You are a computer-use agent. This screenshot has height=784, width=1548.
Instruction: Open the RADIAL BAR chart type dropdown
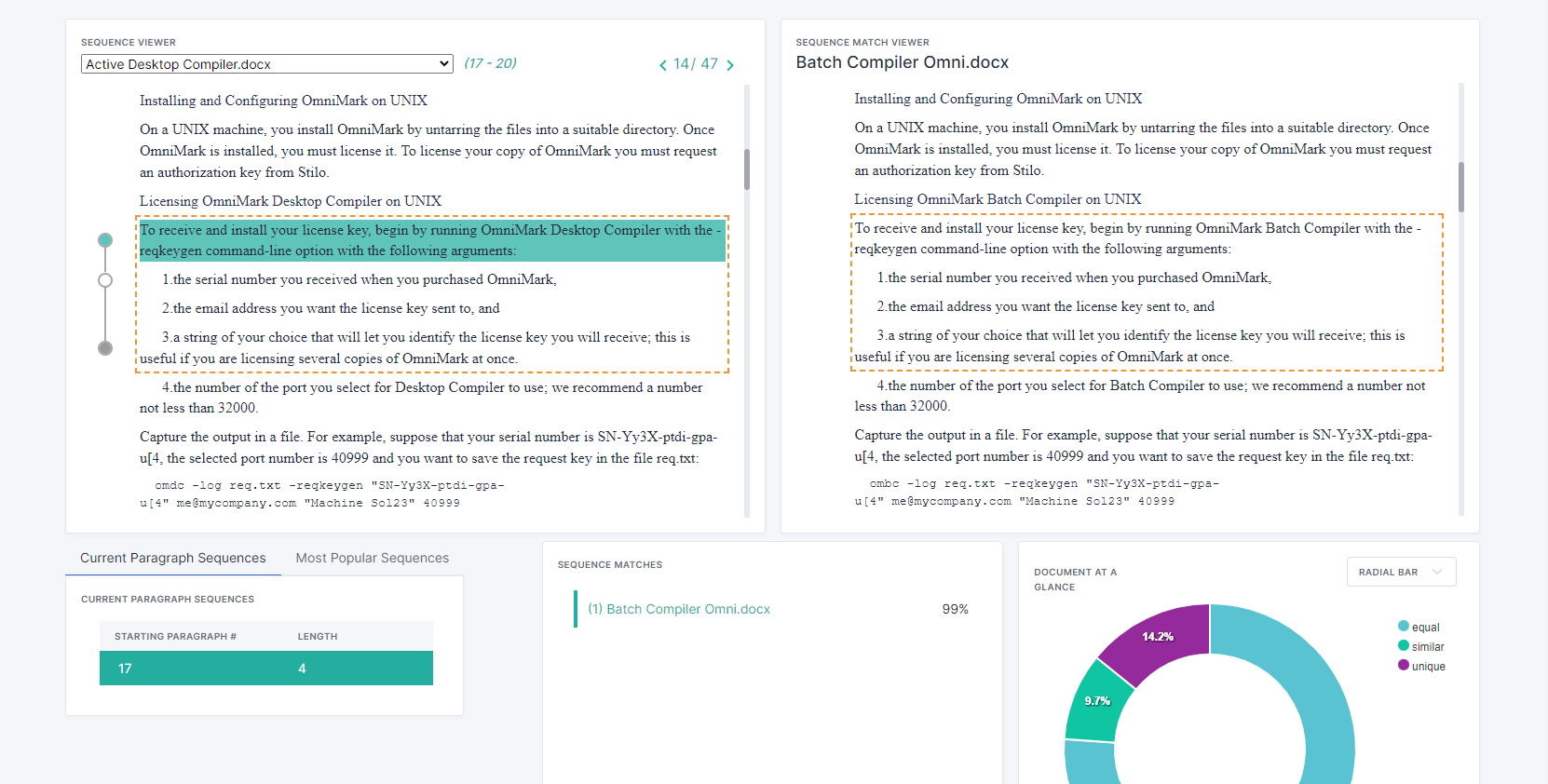tap(1401, 572)
